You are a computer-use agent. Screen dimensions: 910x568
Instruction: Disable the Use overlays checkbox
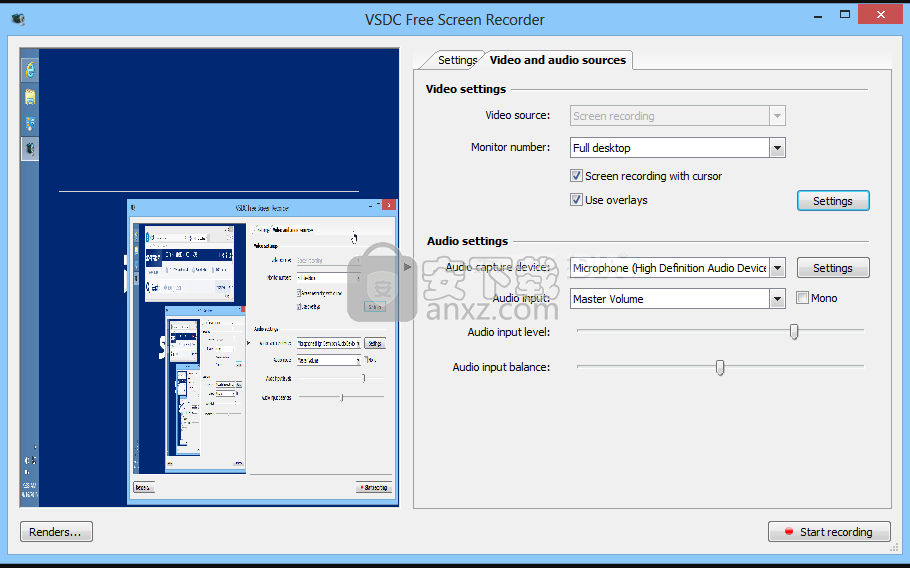576,200
